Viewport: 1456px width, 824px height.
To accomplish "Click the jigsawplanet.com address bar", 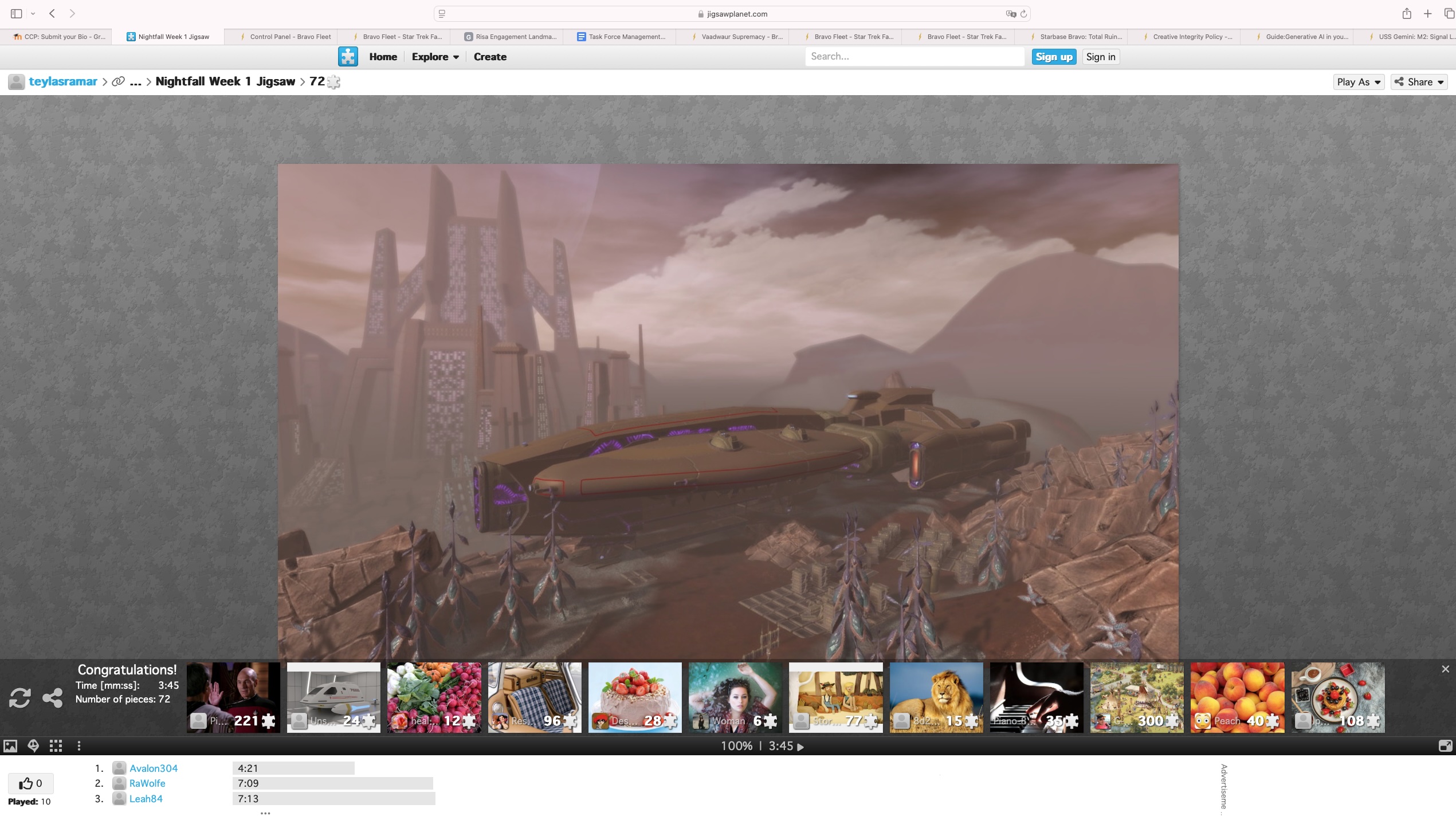I will tap(732, 14).
